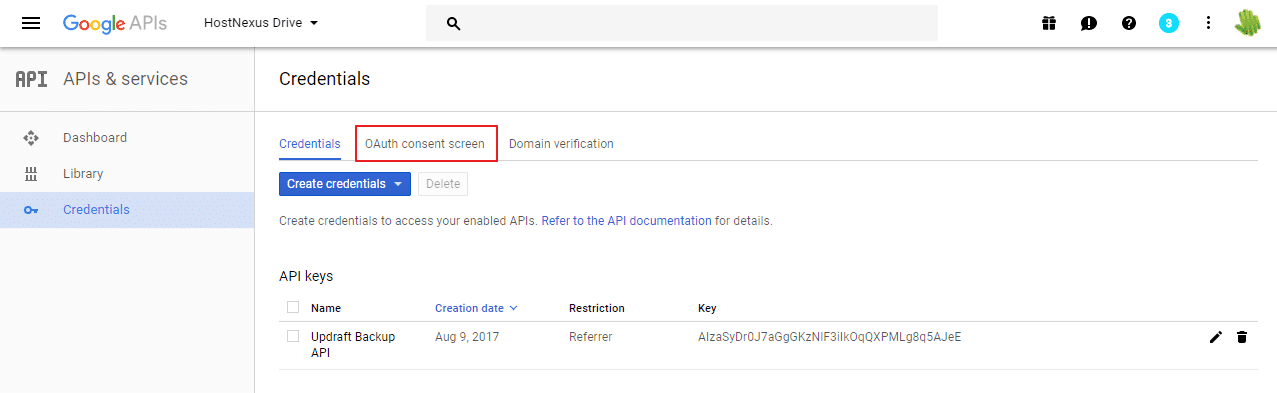Open the feedback alert icon

point(1089,23)
